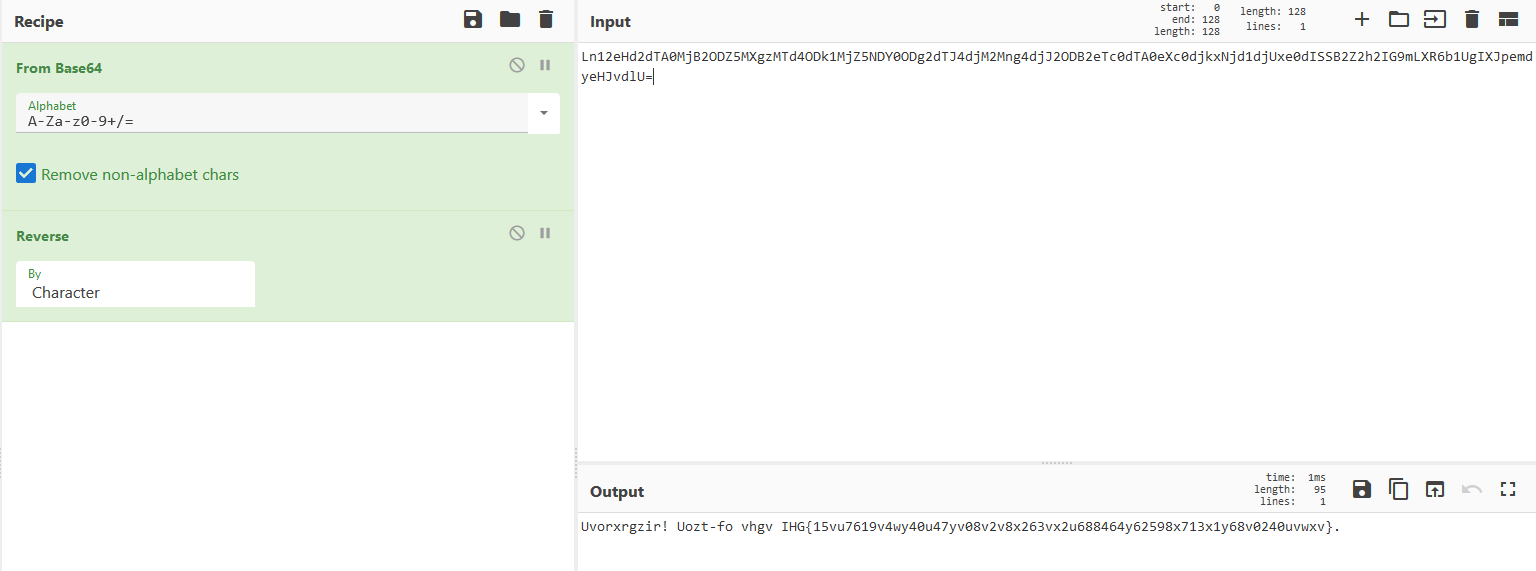Uncheck Remove non-alphabet chars
The width and height of the screenshot is (1536, 571).
(26, 174)
